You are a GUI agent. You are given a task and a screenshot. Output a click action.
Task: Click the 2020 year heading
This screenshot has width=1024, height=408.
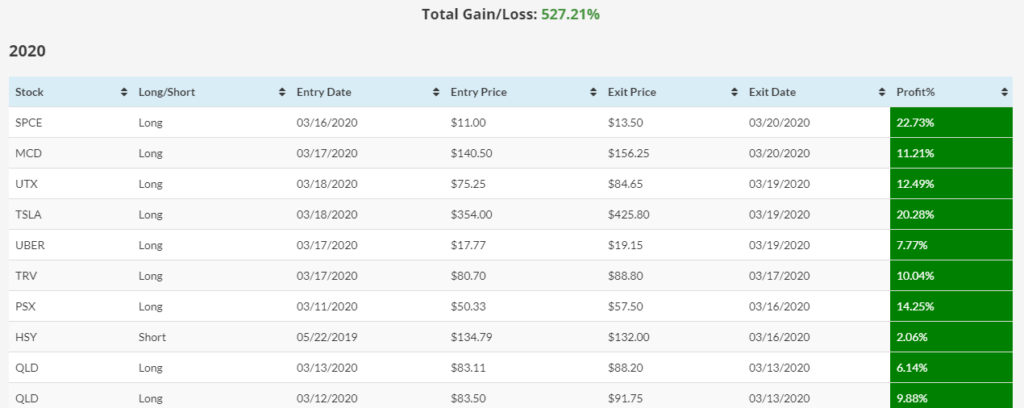[x=27, y=51]
